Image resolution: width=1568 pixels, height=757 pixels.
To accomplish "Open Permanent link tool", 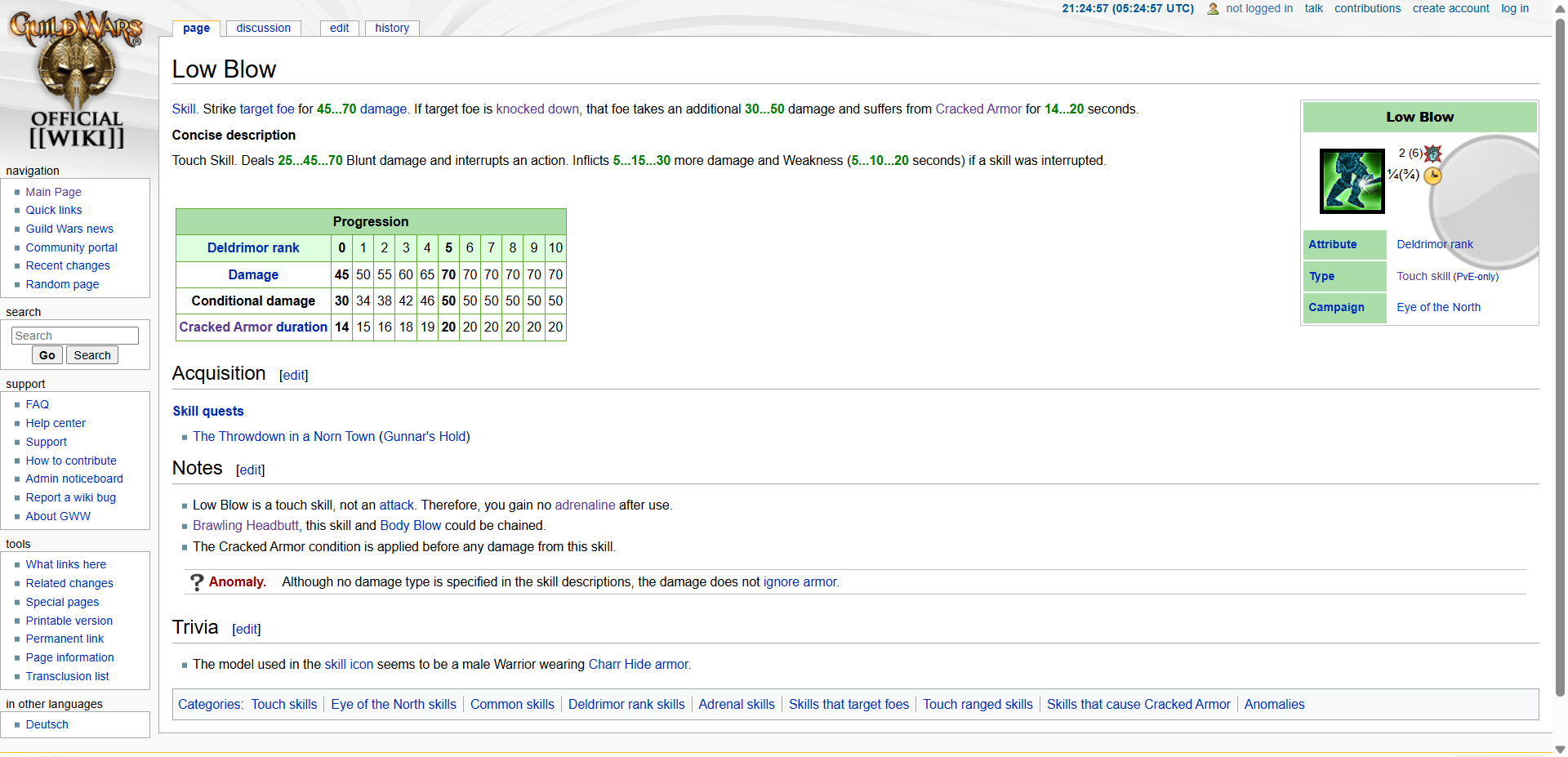I will tap(65, 639).
